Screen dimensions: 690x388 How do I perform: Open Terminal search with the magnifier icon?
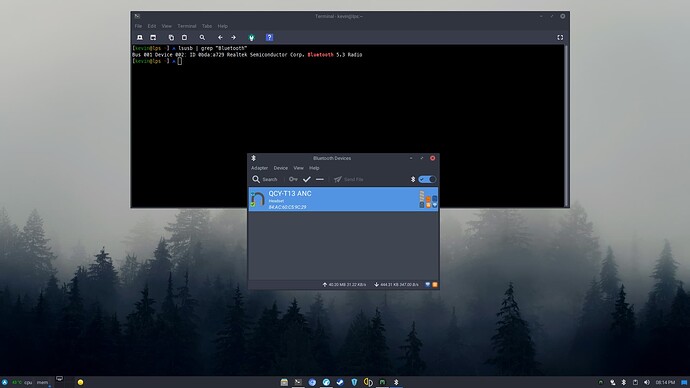point(202,38)
